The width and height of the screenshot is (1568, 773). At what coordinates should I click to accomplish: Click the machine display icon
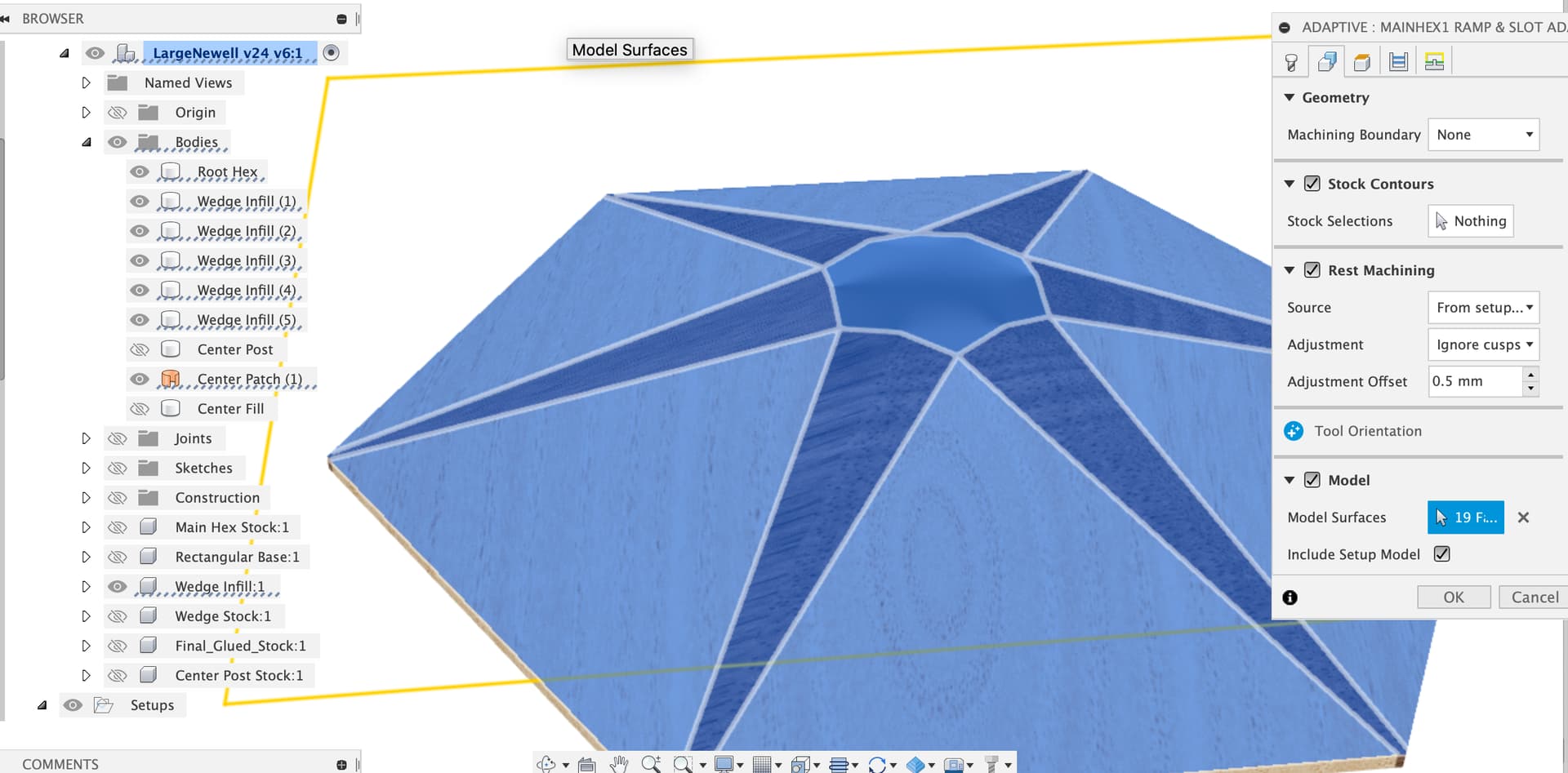[953, 764]
